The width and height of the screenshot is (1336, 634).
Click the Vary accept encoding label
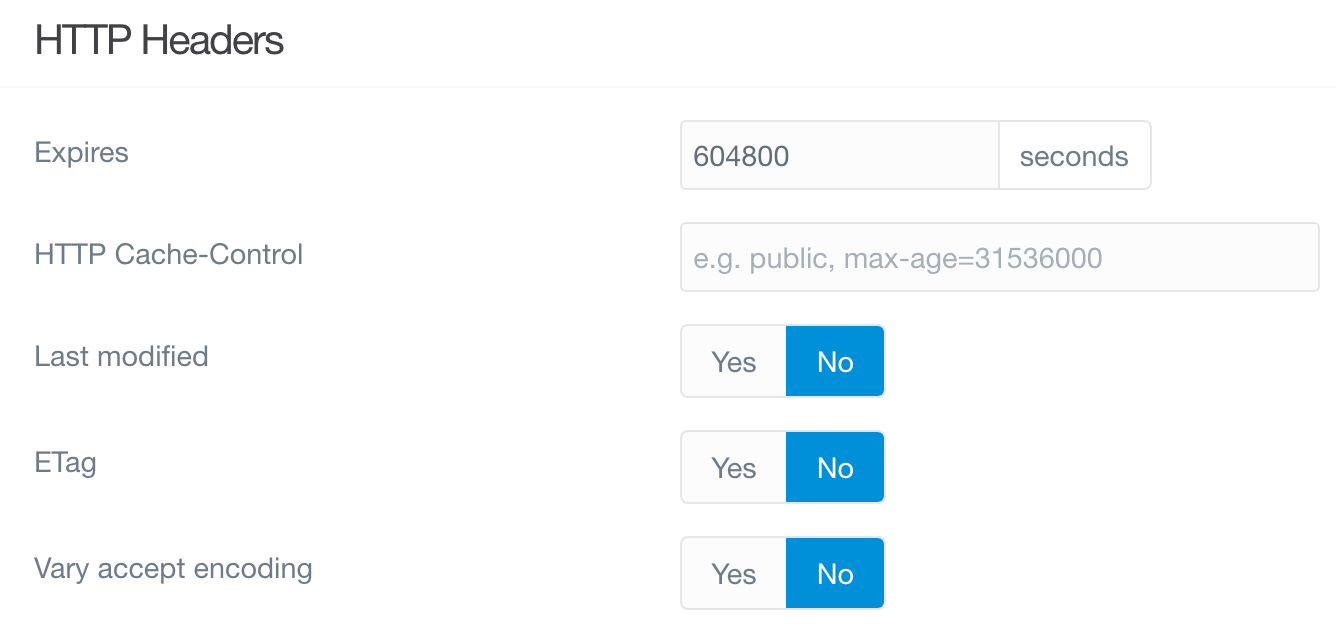(x=172, y=569)
